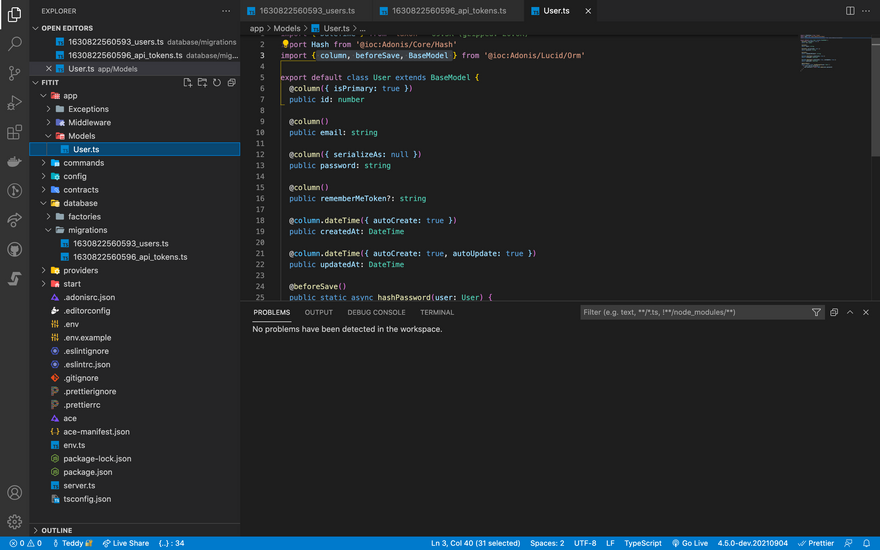Viewport: 880px width, 550px height.
Task: Open the Docker view in activity bar
Action: coord(14,162)
